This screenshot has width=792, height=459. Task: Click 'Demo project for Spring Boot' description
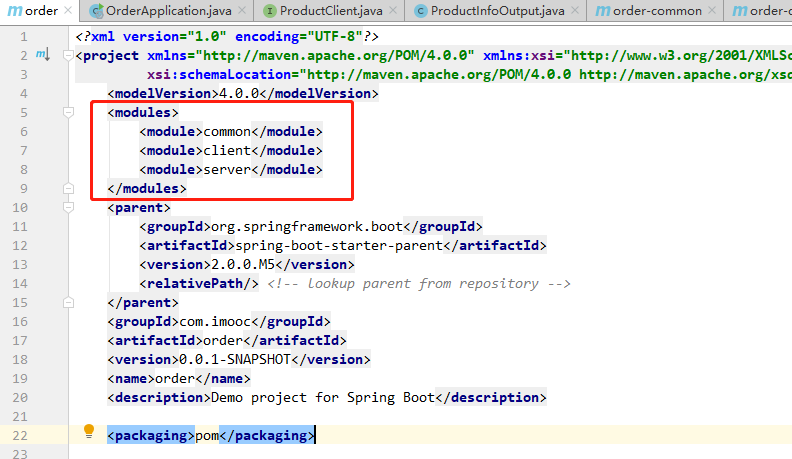(x=323, y=398)
